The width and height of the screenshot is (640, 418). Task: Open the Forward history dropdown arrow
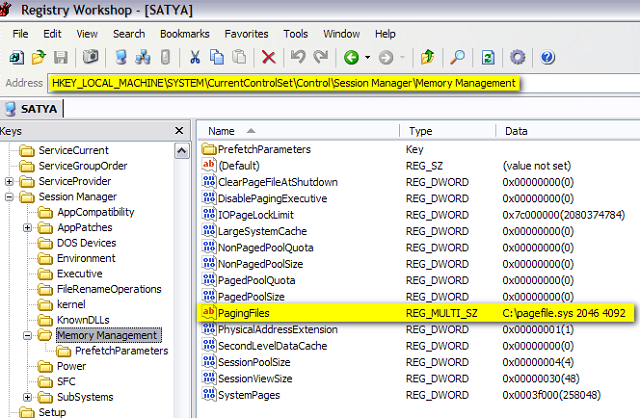(402, 58)
